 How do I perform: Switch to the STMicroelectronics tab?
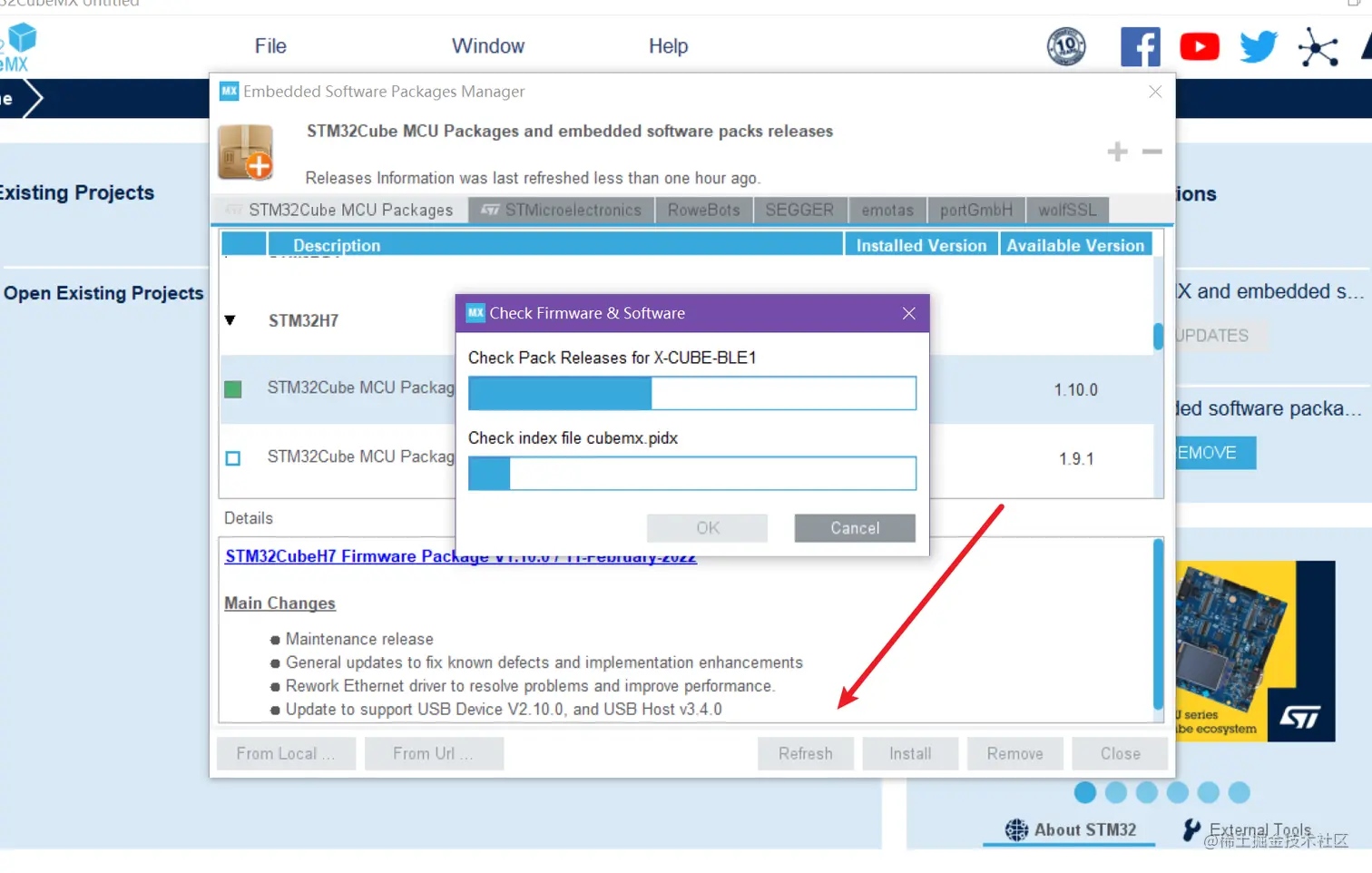pyautogui.click(x=562, y=210)
